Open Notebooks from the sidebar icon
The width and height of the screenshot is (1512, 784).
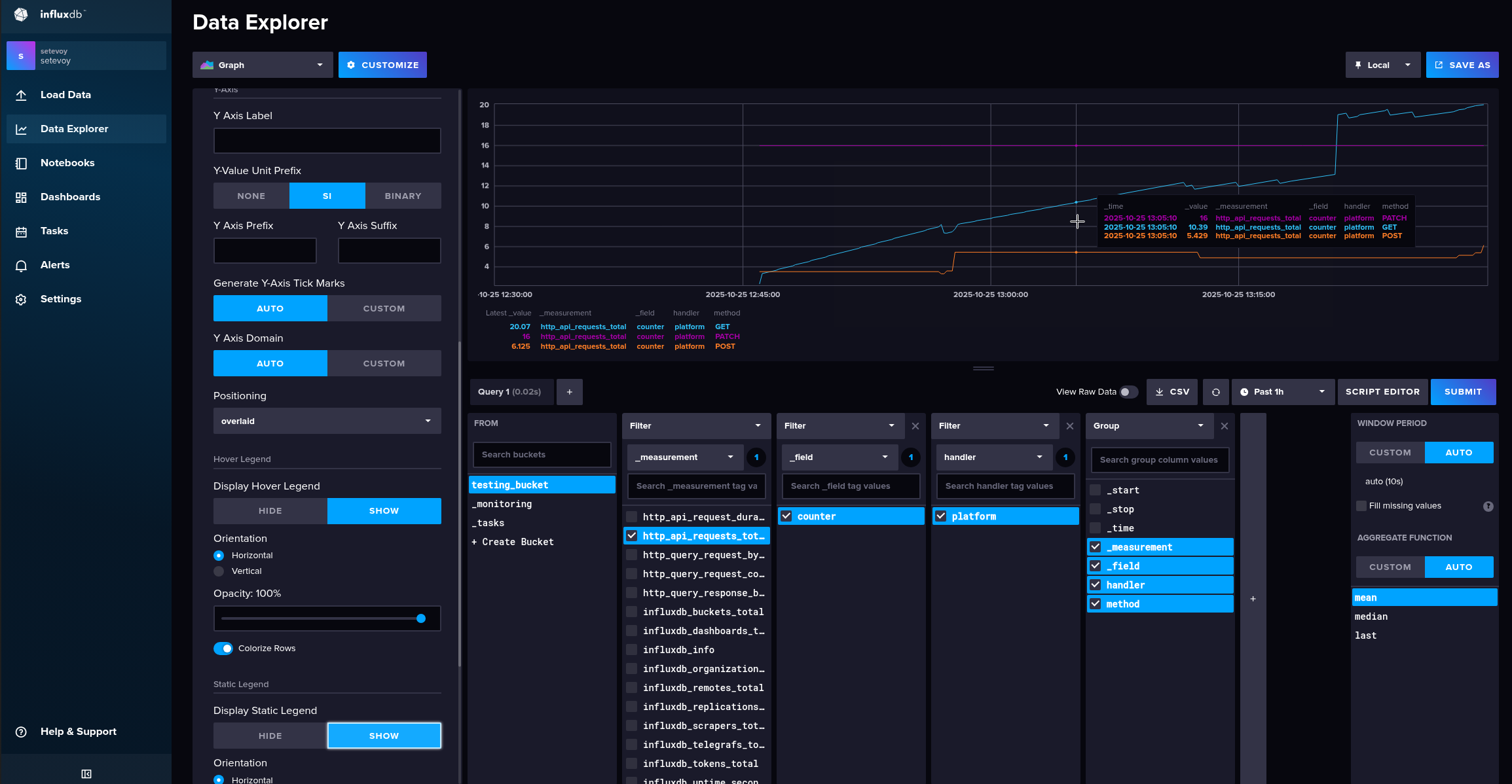[21, 163]
